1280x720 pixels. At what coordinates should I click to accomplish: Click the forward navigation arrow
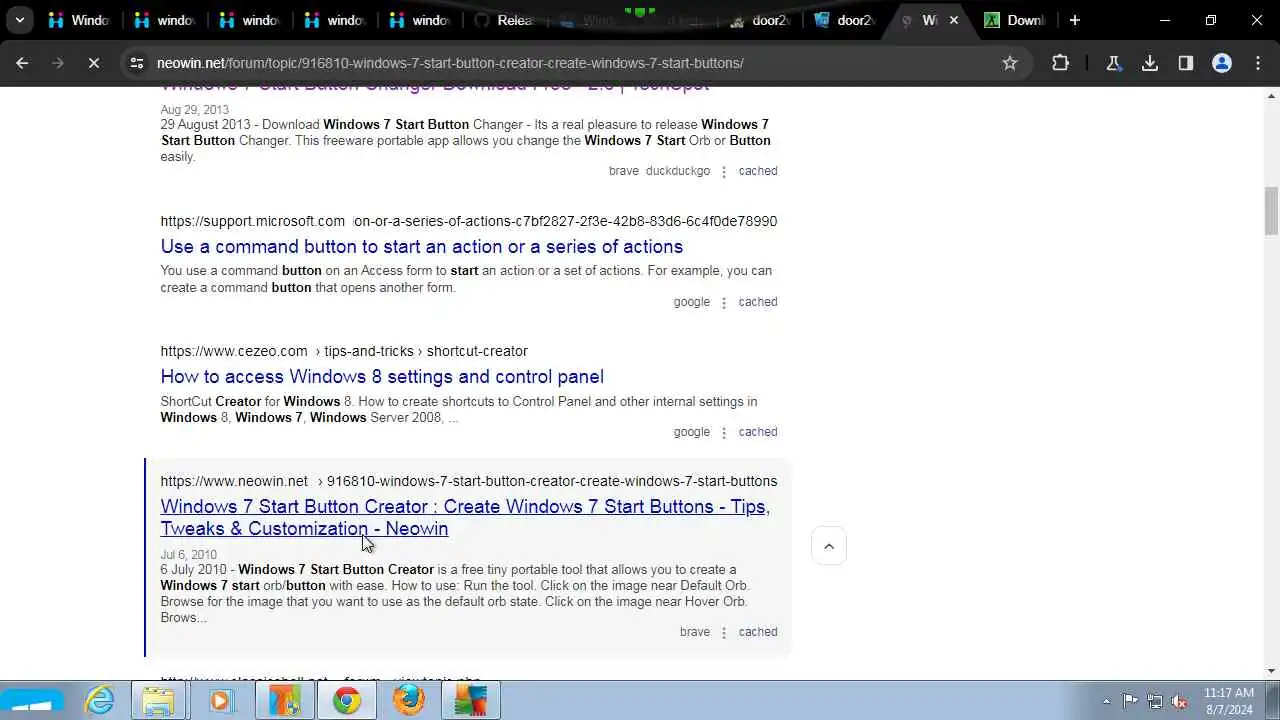[x=57, y=63]
